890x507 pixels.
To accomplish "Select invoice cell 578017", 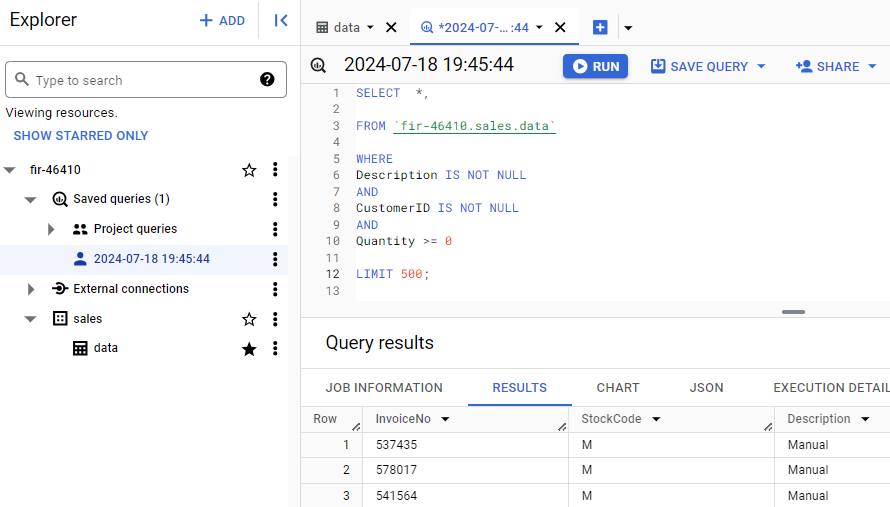I will coord(396,470).
